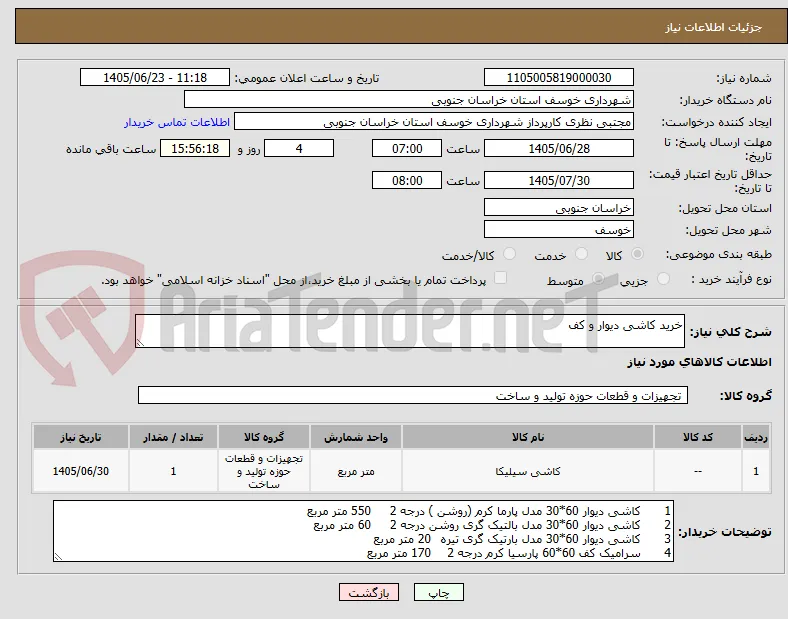
Task: Click the response deadline date 1405/06/28
Action: (559, 149)
